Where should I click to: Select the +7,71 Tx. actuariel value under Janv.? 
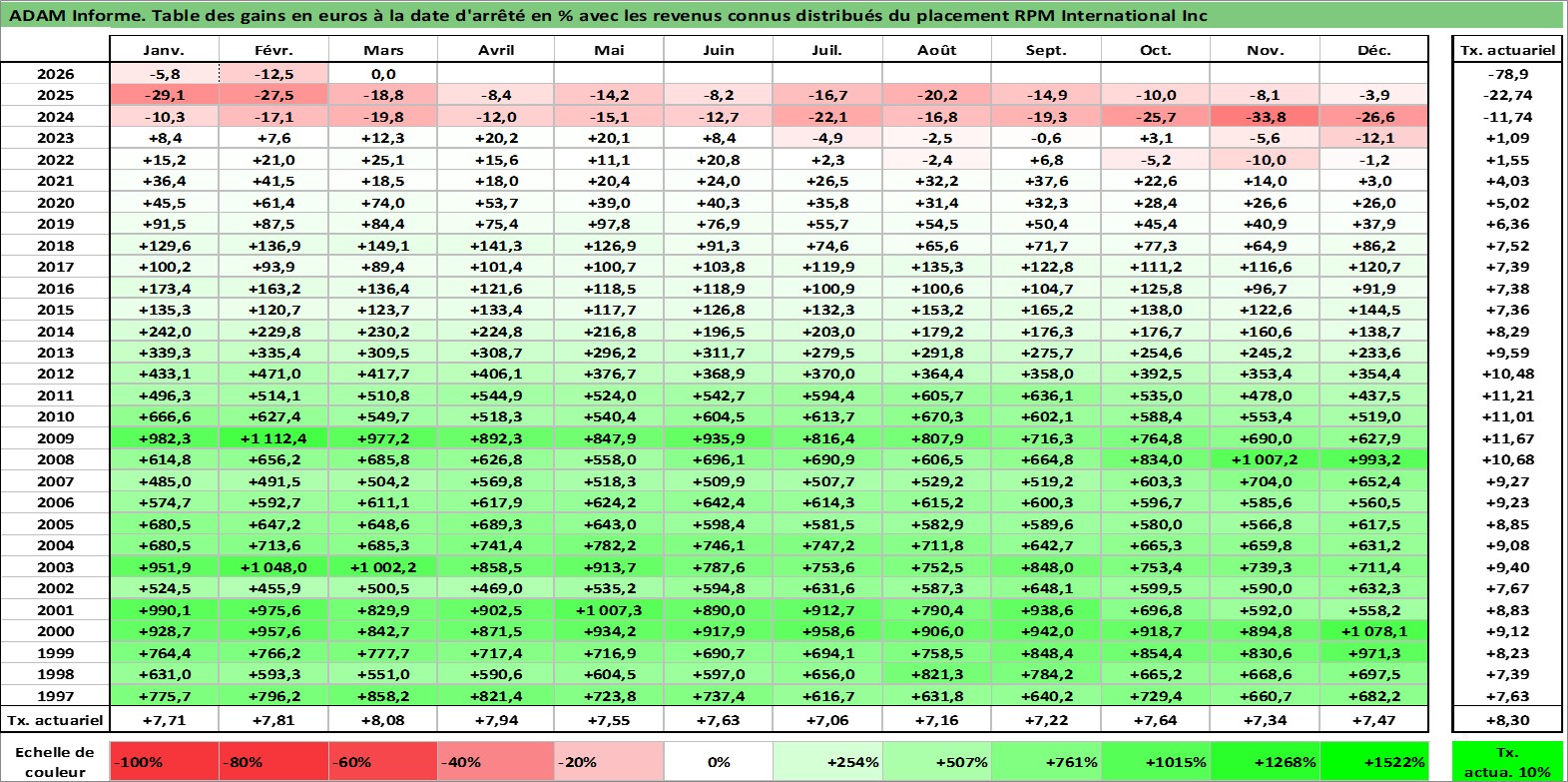click(164, 719)
